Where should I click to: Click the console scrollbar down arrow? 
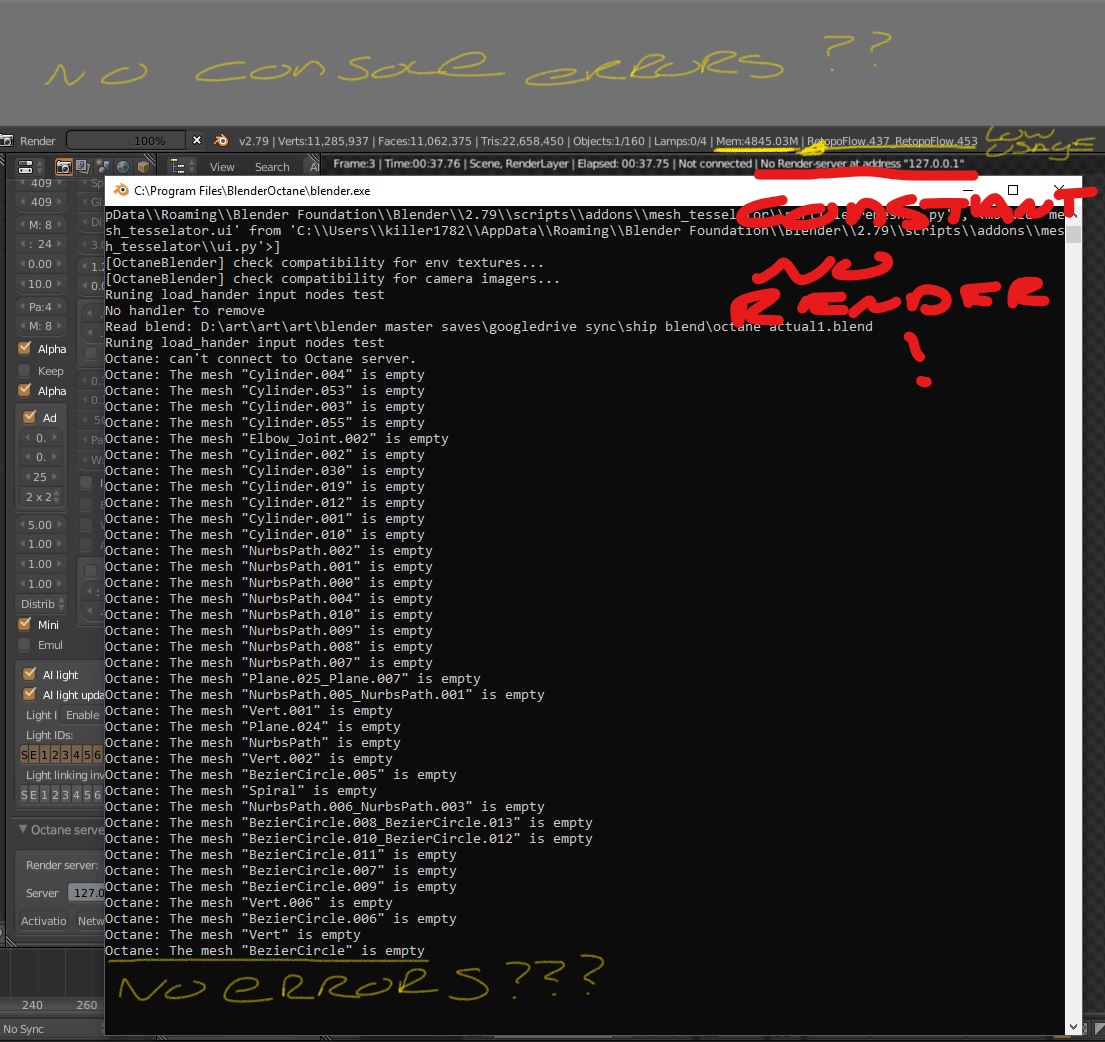pyautogui.click(x=1073, y=1027)
